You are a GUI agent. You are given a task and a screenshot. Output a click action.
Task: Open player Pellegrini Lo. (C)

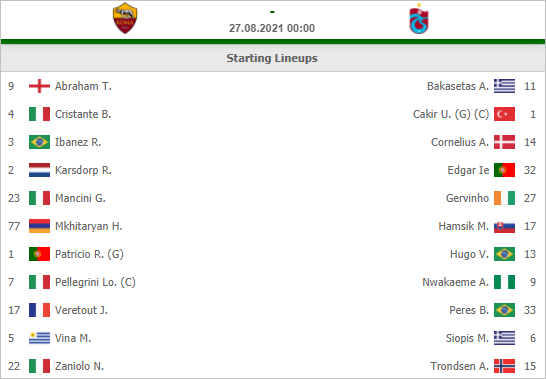pyautogui.click(x=95, y=282)
